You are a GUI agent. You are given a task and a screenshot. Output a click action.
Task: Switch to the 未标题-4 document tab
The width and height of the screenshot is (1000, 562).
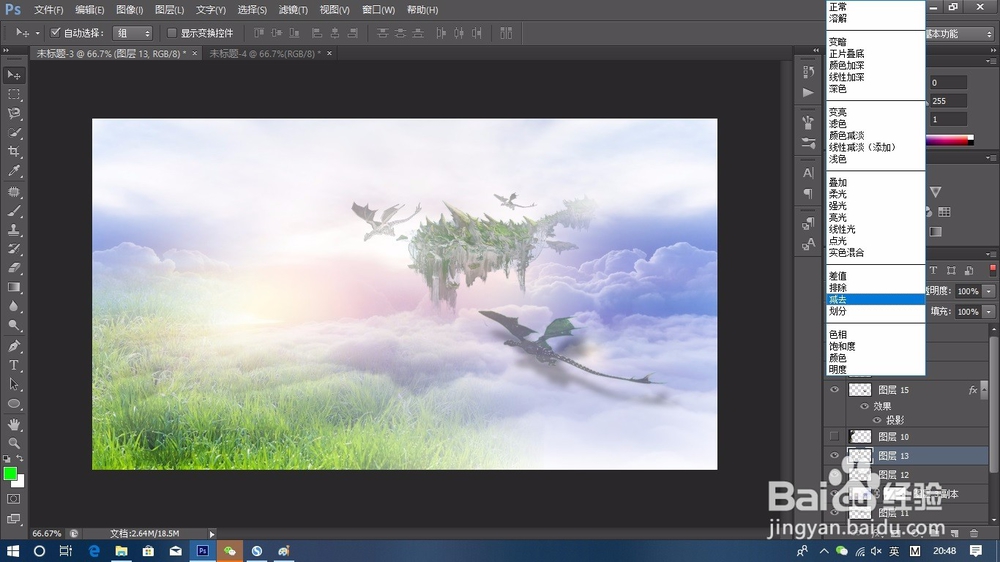pyautogui.click(x=265, y=54)
